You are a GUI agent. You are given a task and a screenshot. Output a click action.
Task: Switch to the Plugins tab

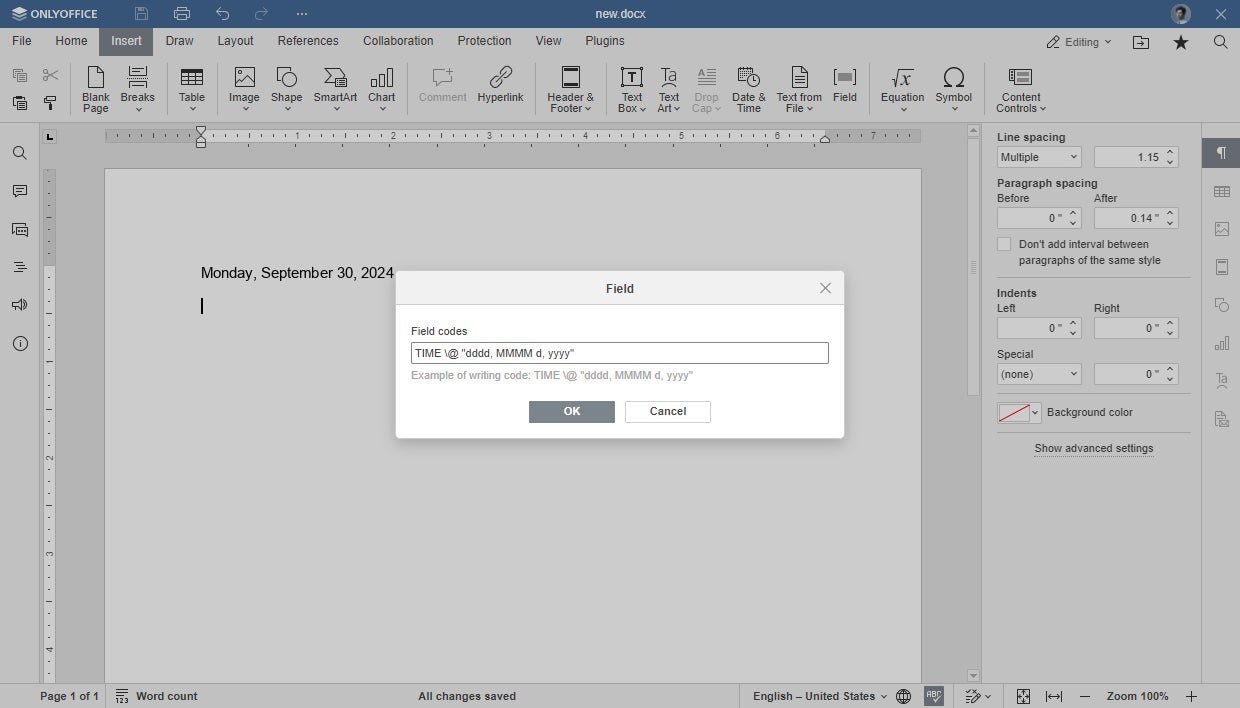(x=605, y=41)
